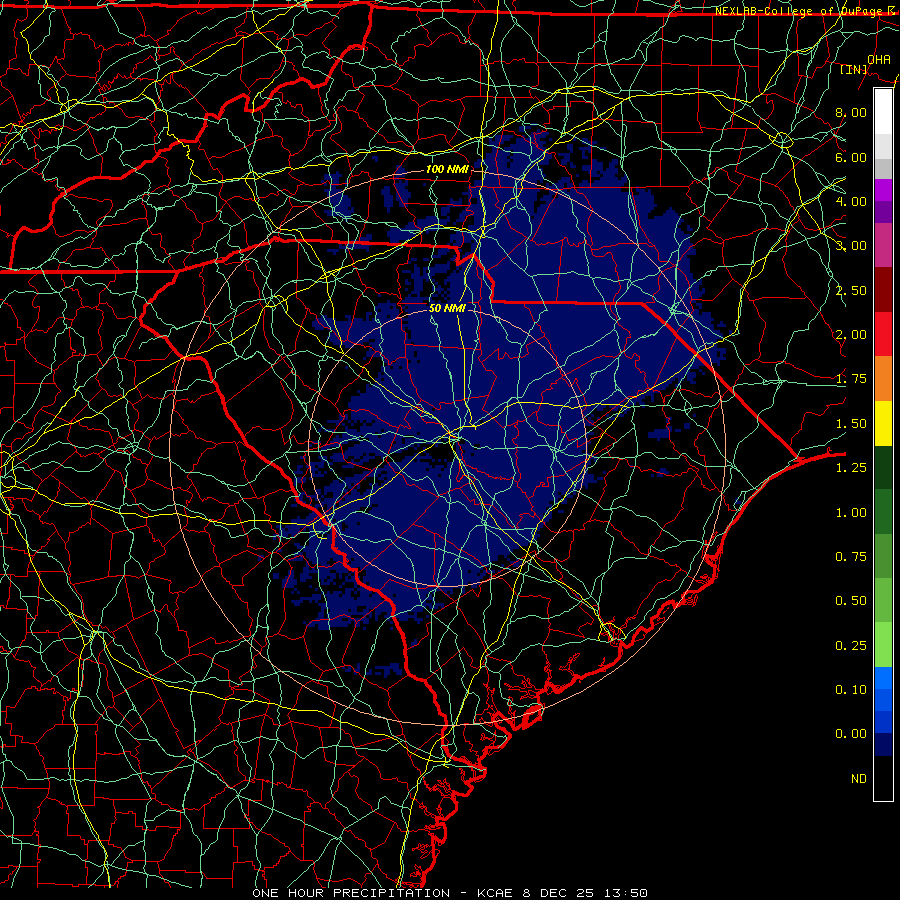Select the 0.00 legend value

pyautogui.click(x=851, y=734)
